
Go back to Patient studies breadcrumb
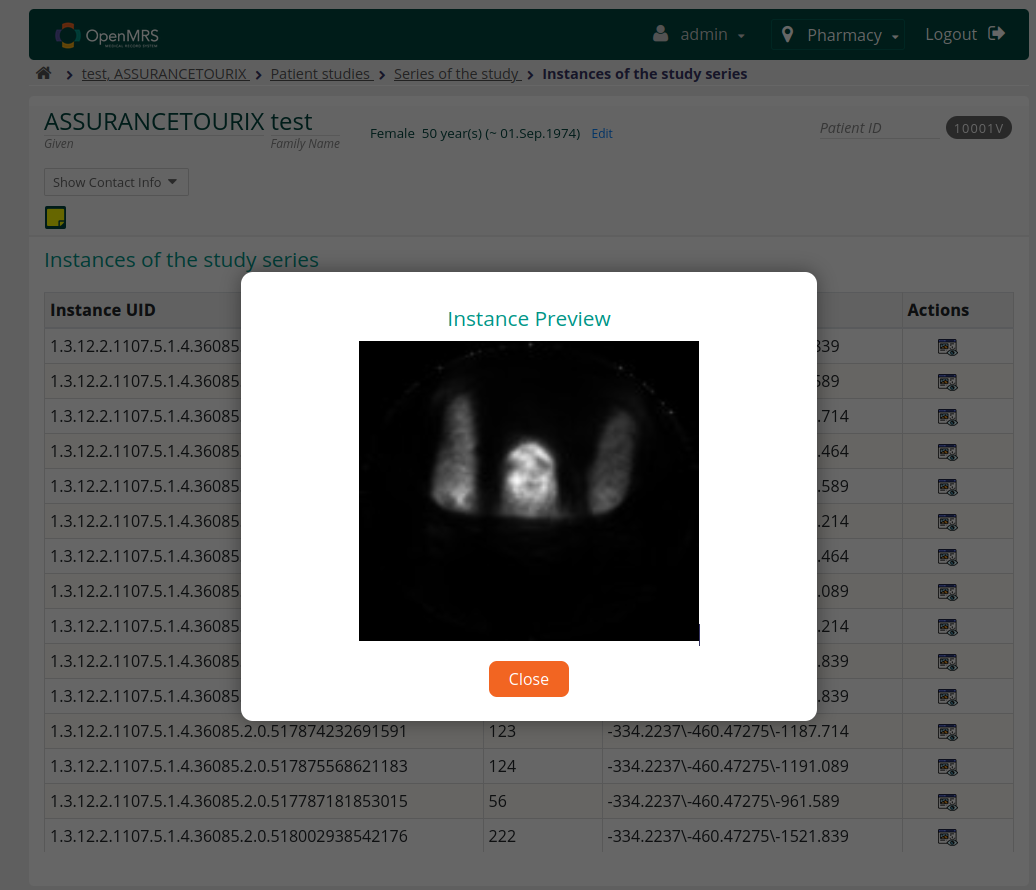(321, 74)
